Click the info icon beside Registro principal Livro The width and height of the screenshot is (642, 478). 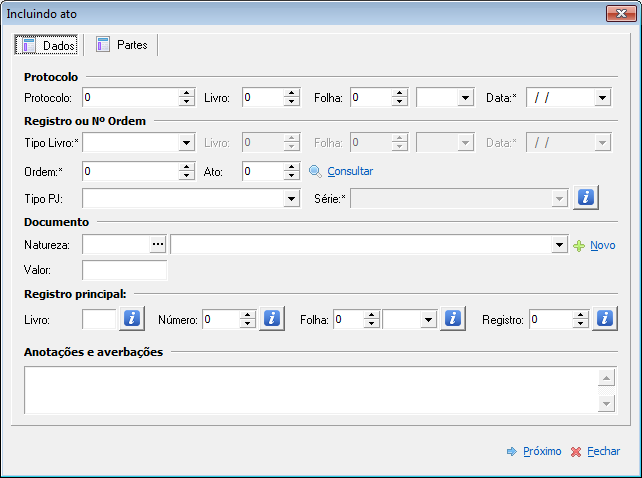(x=132, y=318)
